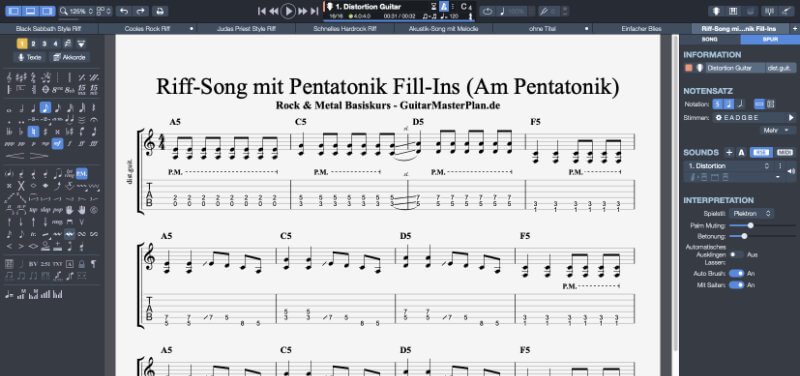Image resolution: width=800 pixels, height=376 pixels.
Task: Select voice 3 in the edition palette
Action: point(45,44)
